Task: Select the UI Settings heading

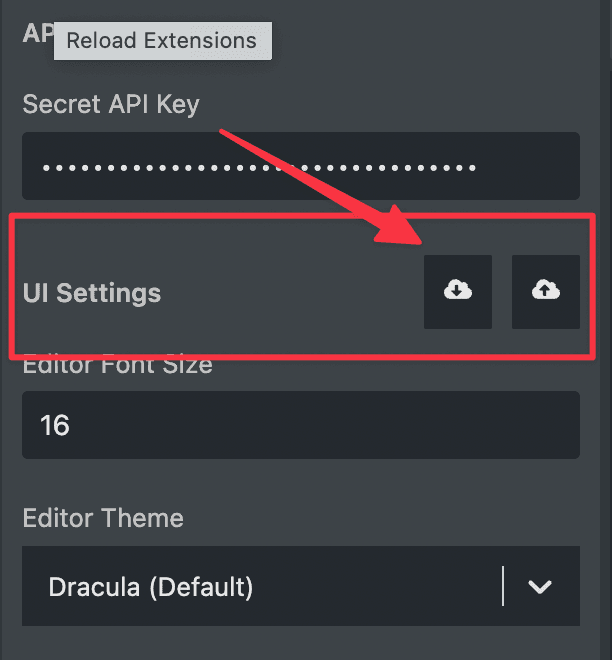Action: click(x=92, y=293)
